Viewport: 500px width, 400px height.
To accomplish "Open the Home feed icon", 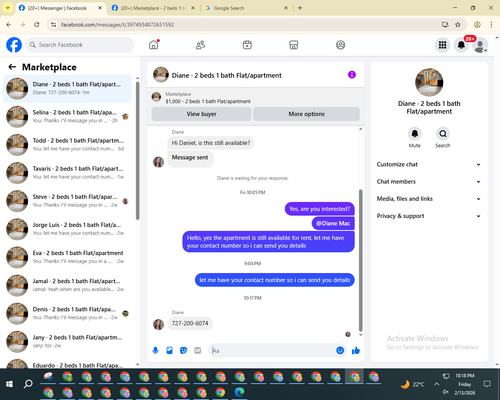I will (x=154, y=45).
